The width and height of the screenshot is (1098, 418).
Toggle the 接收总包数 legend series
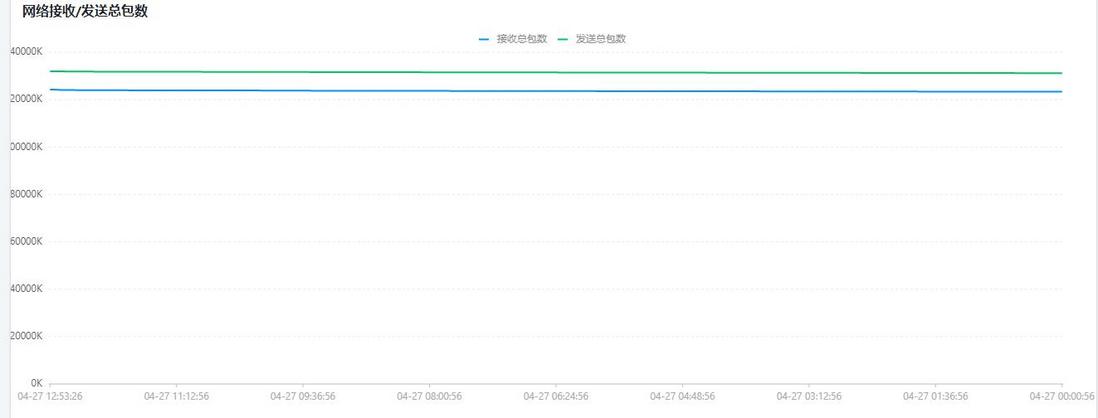point(513,39)
